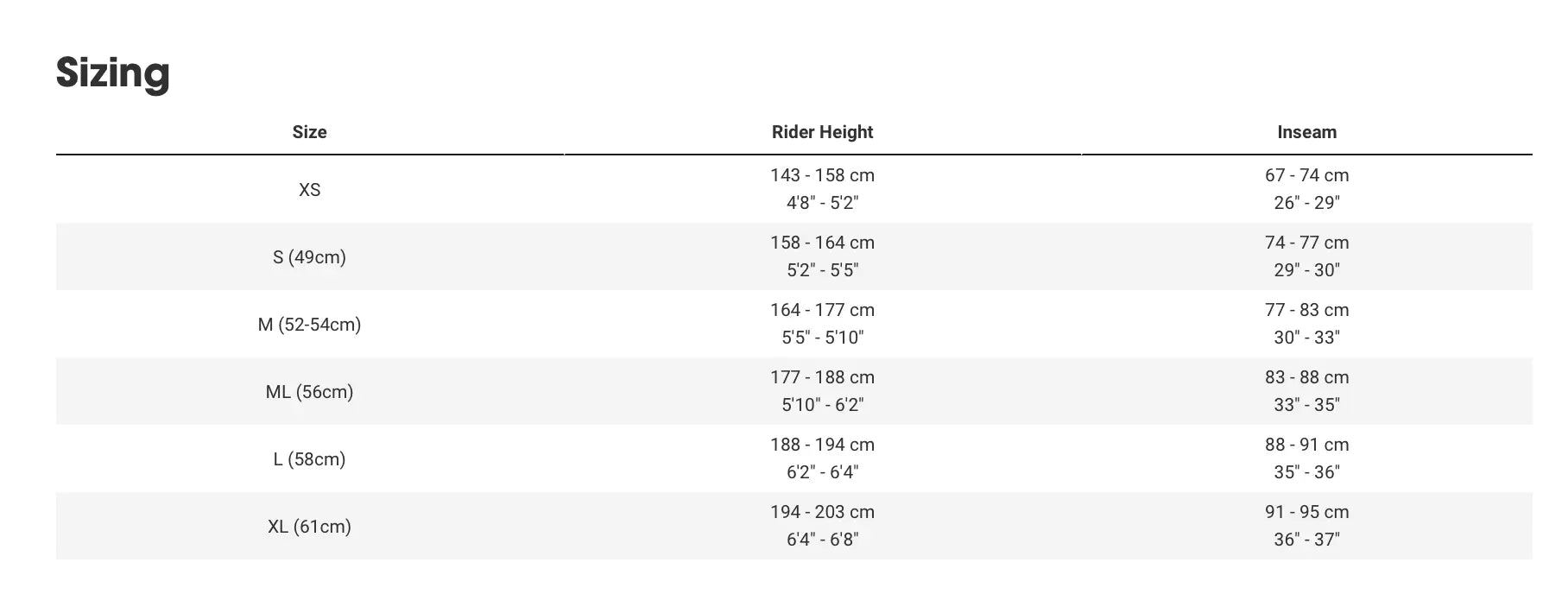Click the Size column header
The image size is (1568, 613).
pyautogui.click(x=309, y=132)
